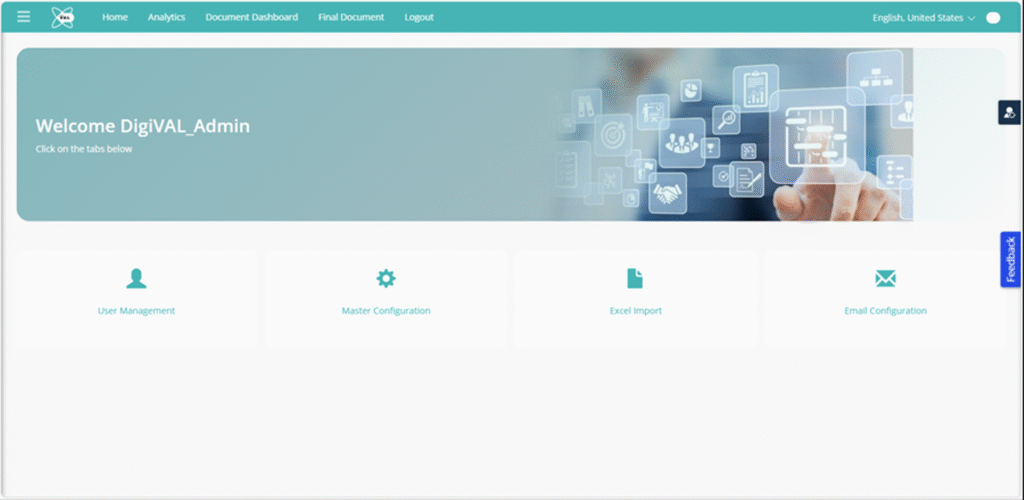Click the User Management person icon
The width and height of the screenshot is (1024, 500).
point(136,278)
